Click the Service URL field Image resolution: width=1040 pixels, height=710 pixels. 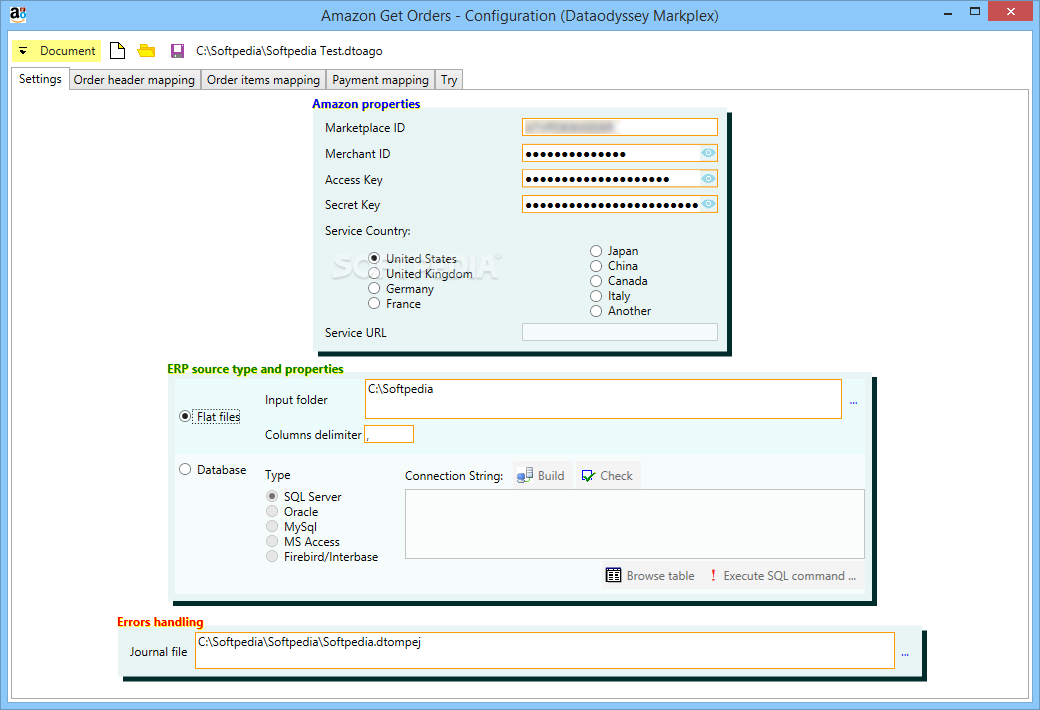[619, 332]
